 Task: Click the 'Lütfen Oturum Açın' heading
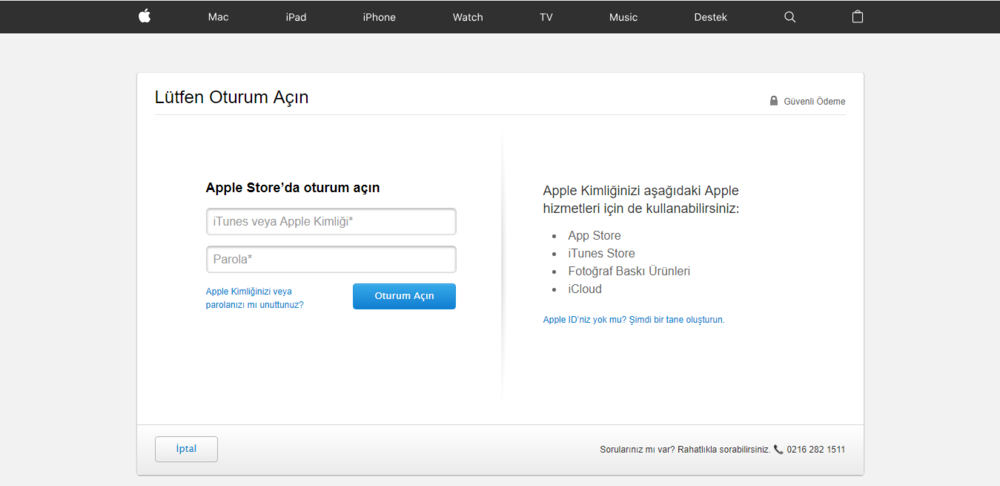232,98
